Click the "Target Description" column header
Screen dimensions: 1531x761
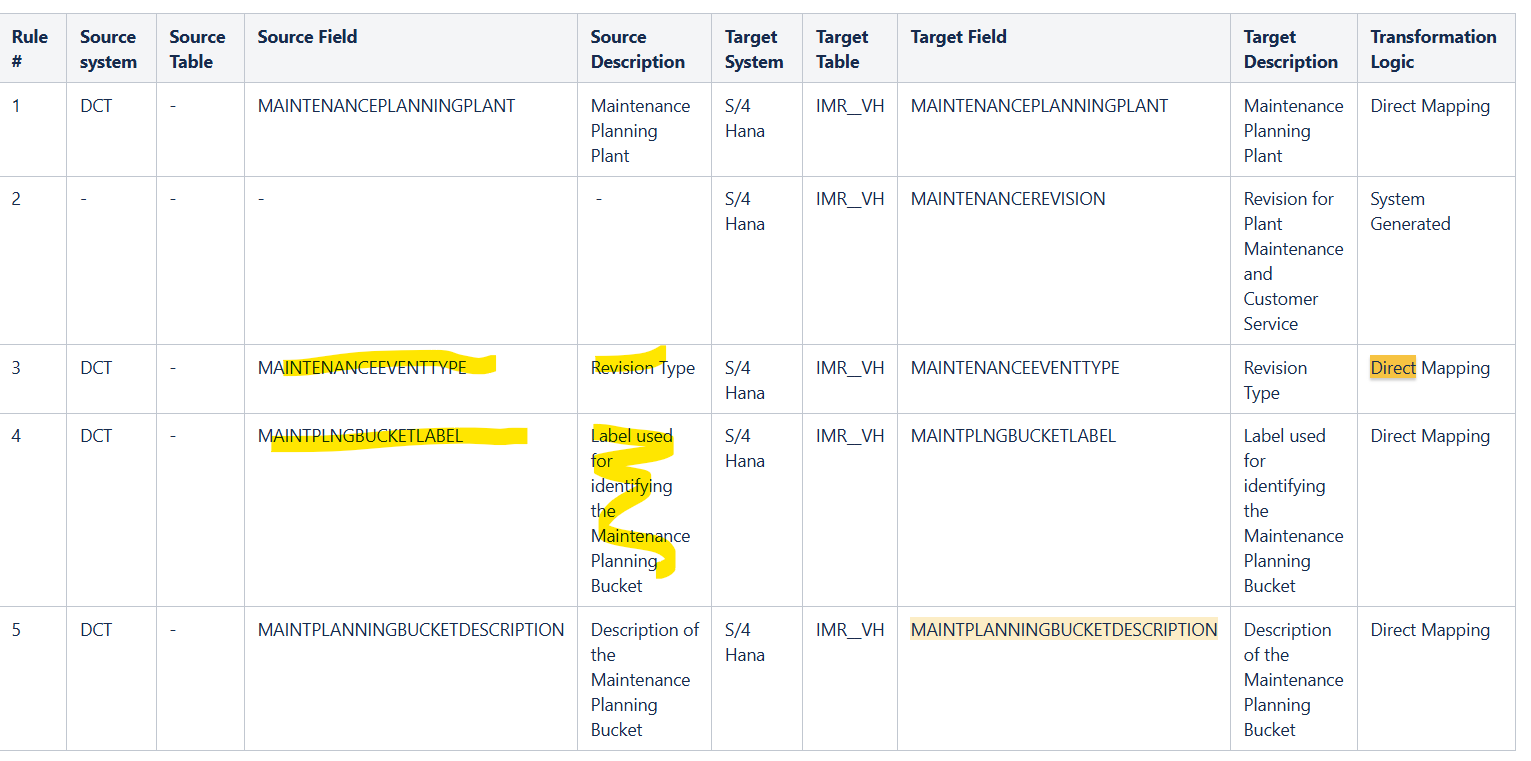click(x=1290, y=49)
